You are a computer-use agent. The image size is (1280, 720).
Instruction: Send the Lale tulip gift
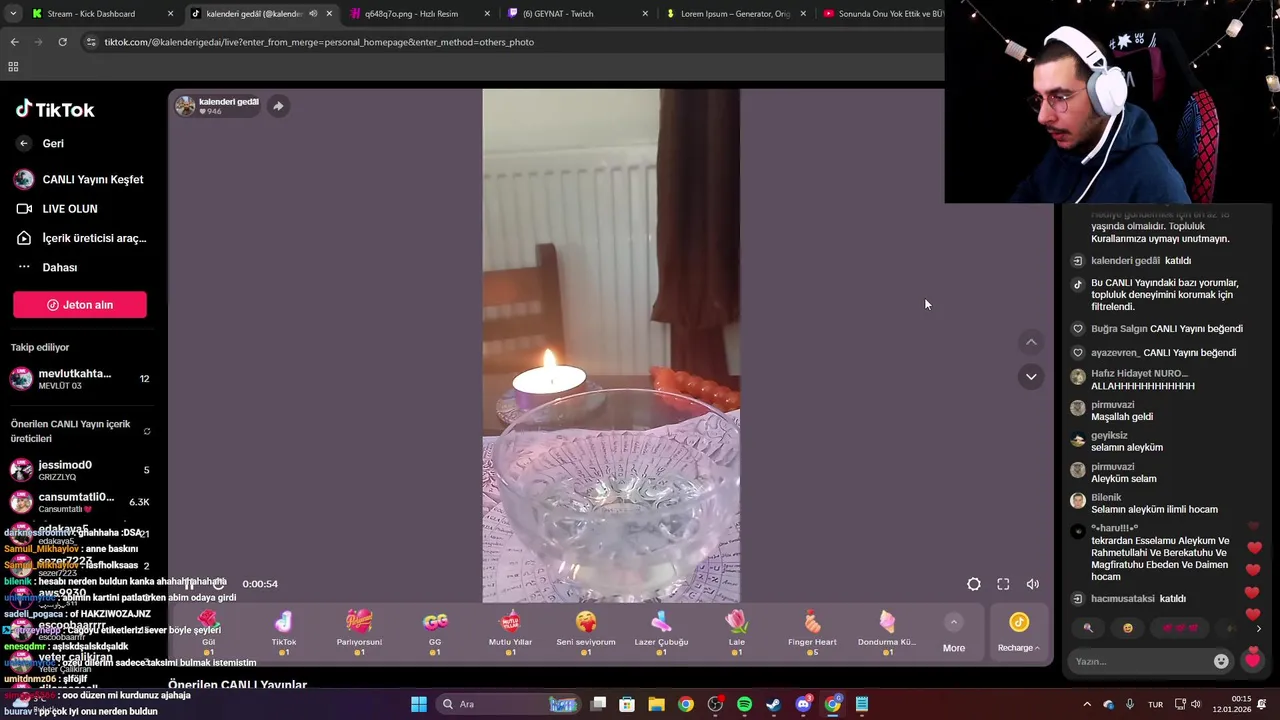(x=737, y=632)
